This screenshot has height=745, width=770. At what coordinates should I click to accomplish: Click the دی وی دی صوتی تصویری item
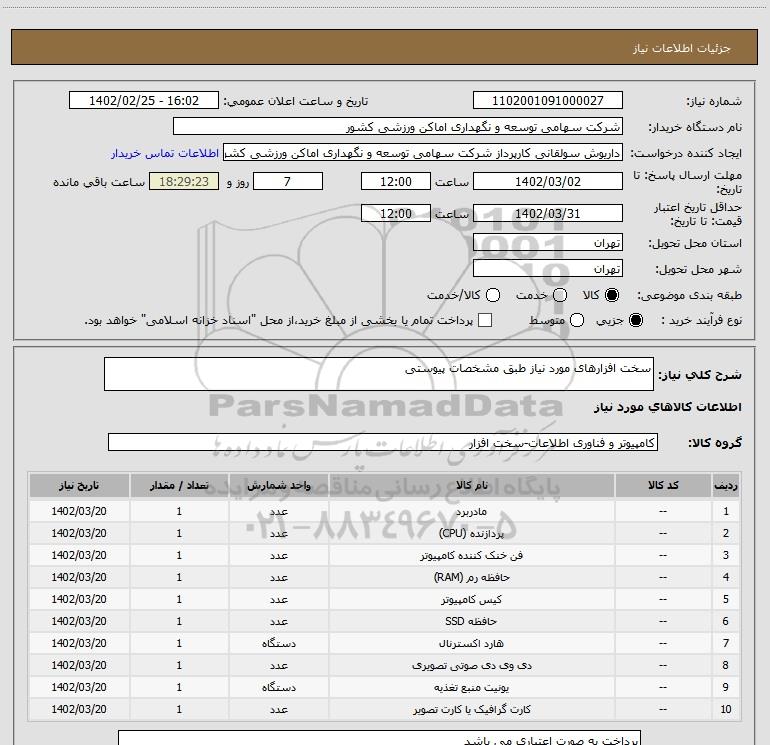[471, 665]
